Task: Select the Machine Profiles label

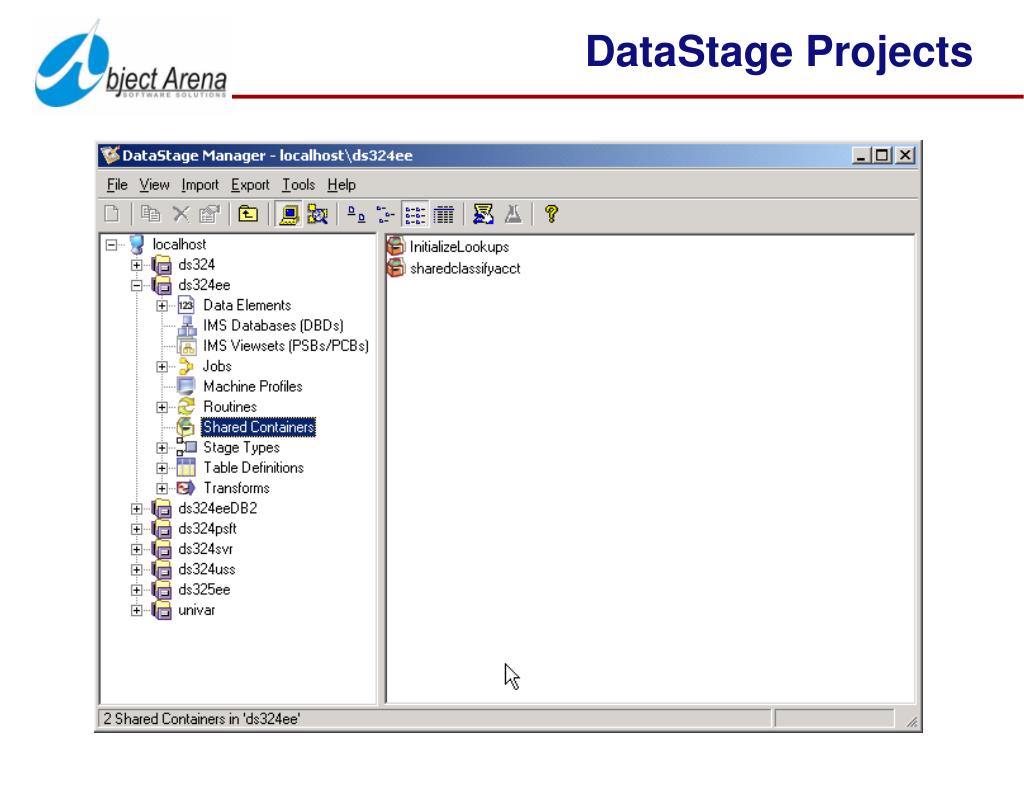Action: tap(253, 387)
